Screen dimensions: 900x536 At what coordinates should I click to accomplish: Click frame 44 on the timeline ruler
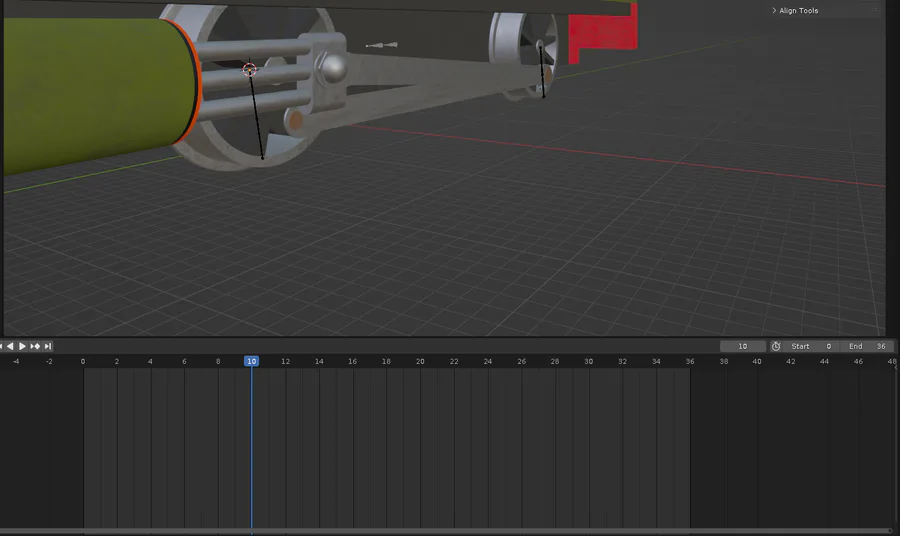click(825, 361)
